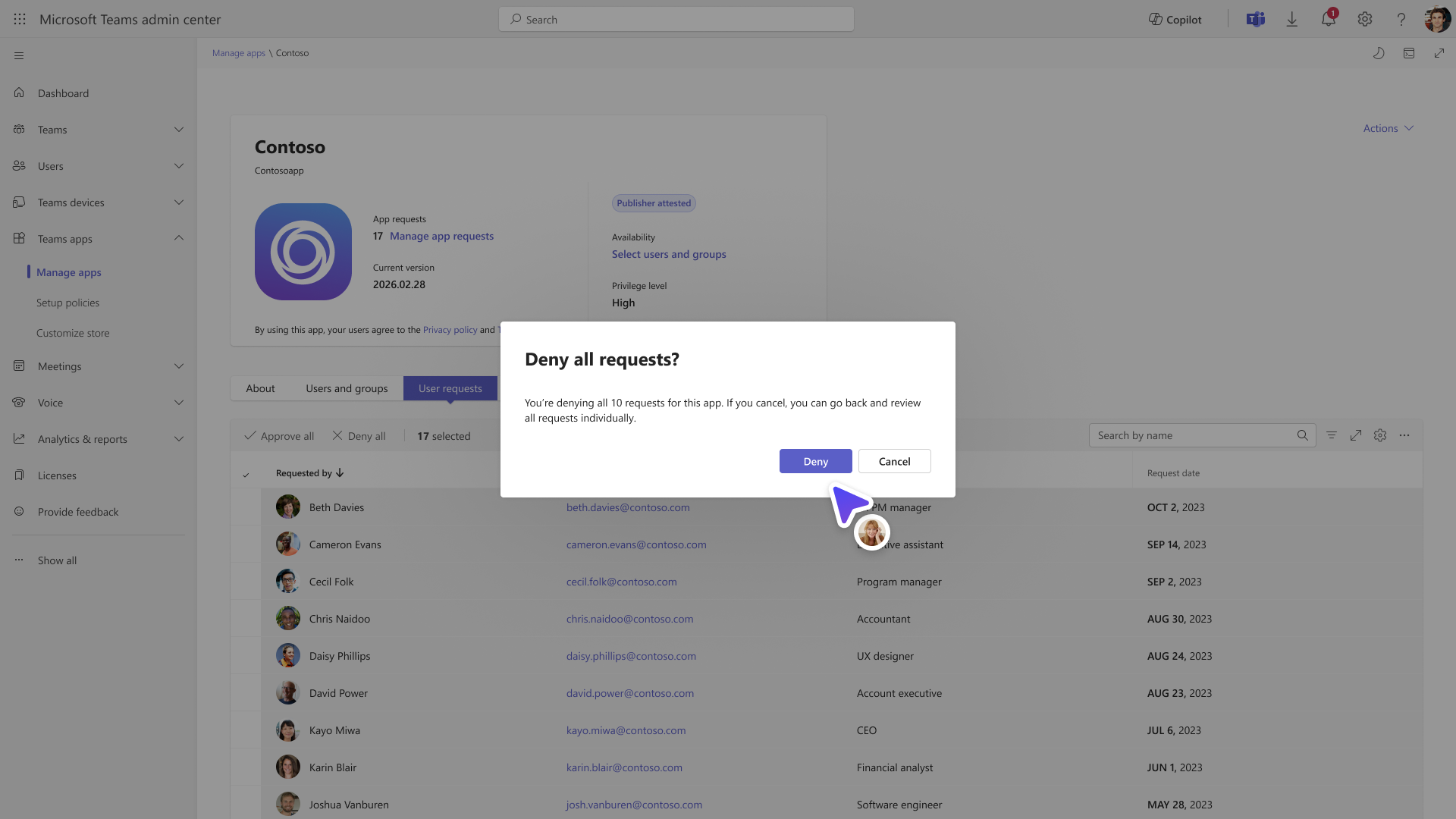
Task: Open Manage app requests link
Action: point(441,236)
